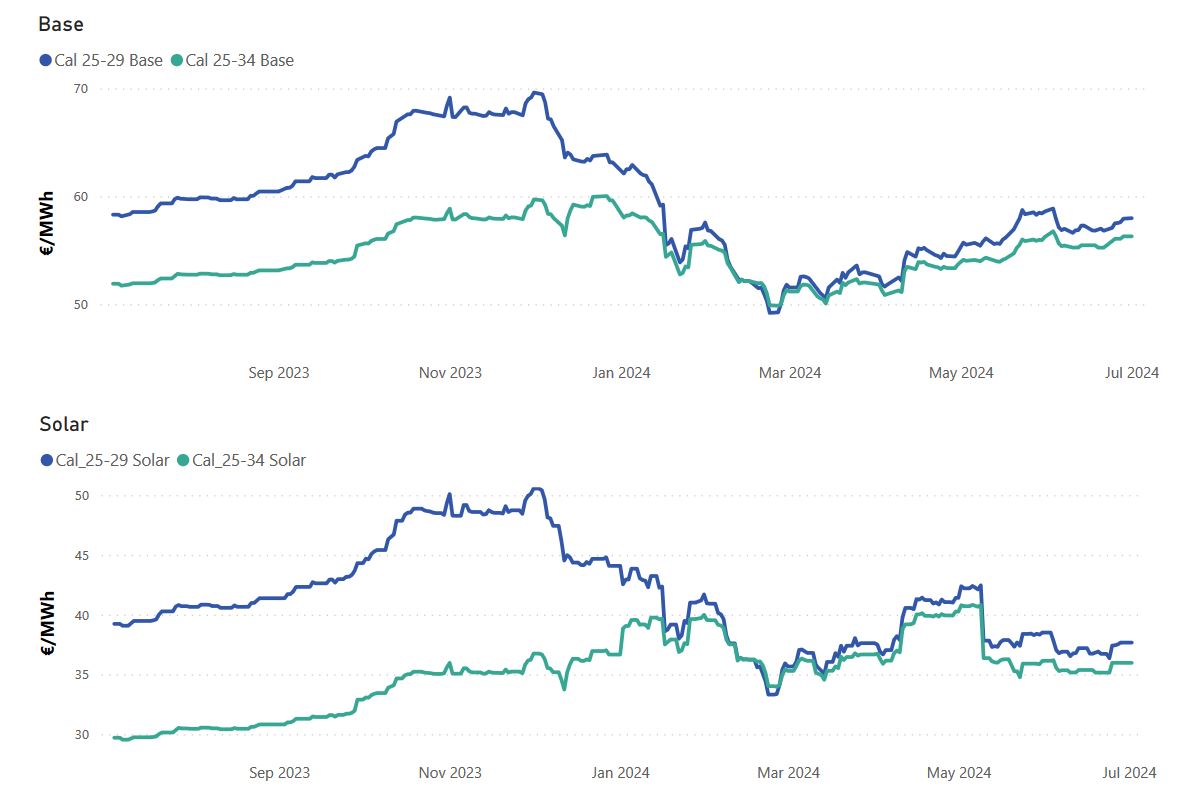Click Nov 2023 on Base chart axis
This screenshot has width=1187, height=807.
coord(450,372)
